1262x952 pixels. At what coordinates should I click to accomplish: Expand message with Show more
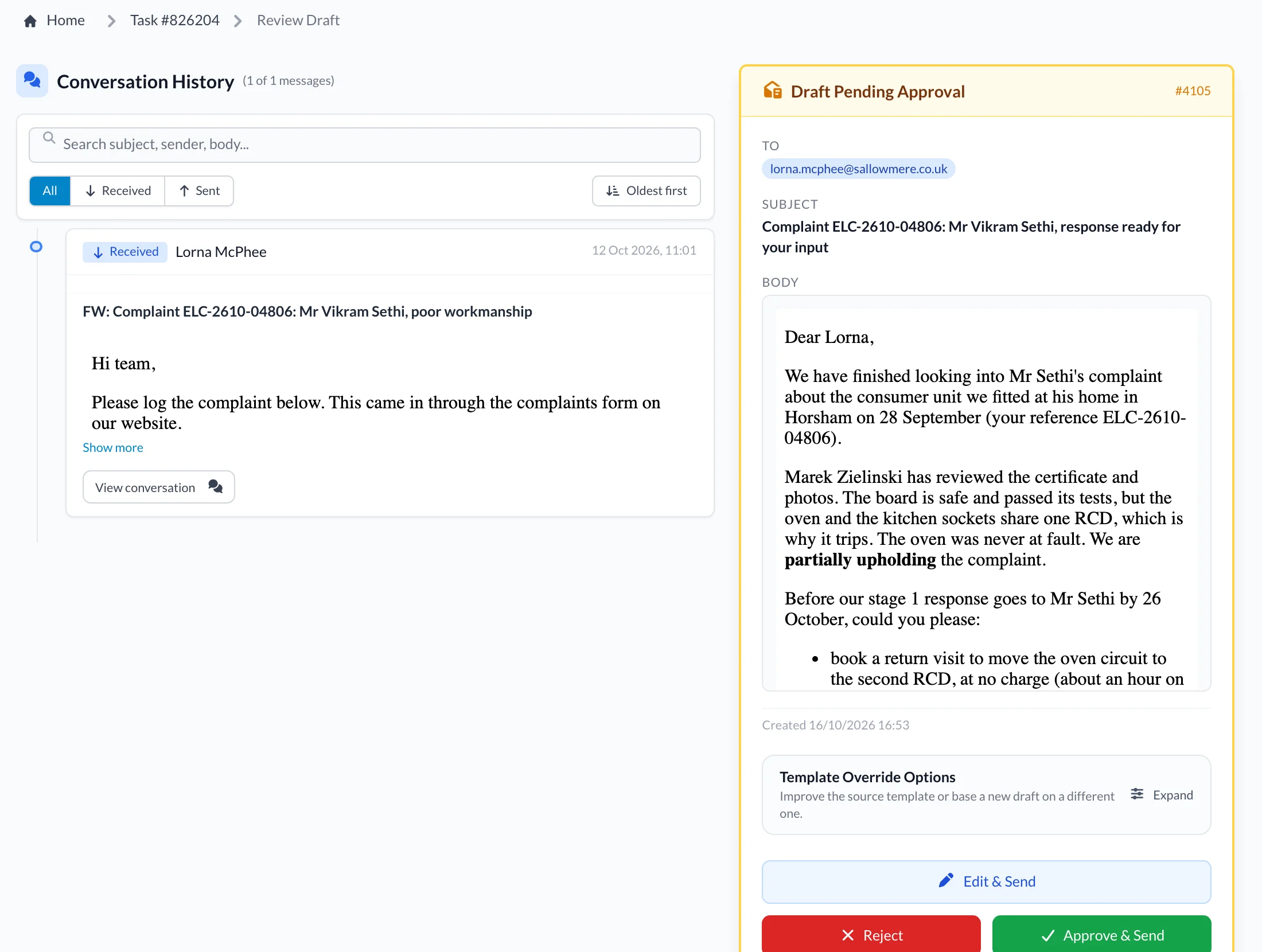(113, 447)
